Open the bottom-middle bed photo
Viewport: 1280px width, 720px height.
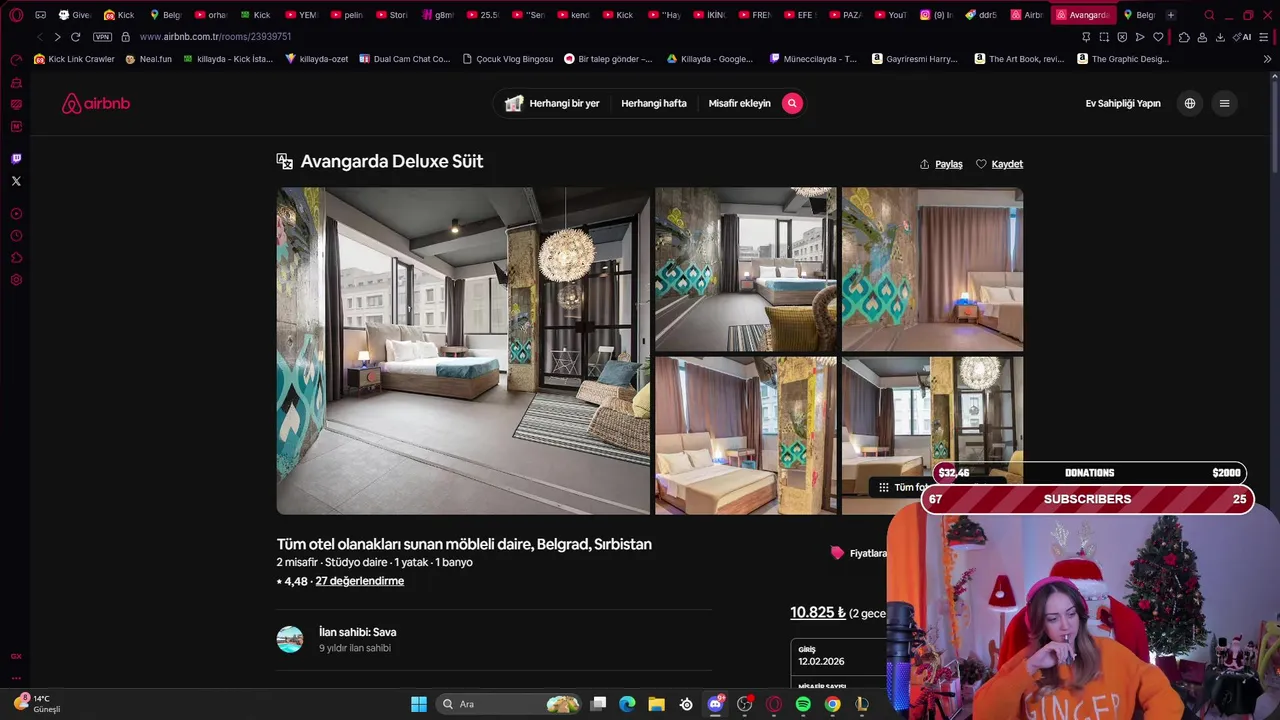[745, 436]
